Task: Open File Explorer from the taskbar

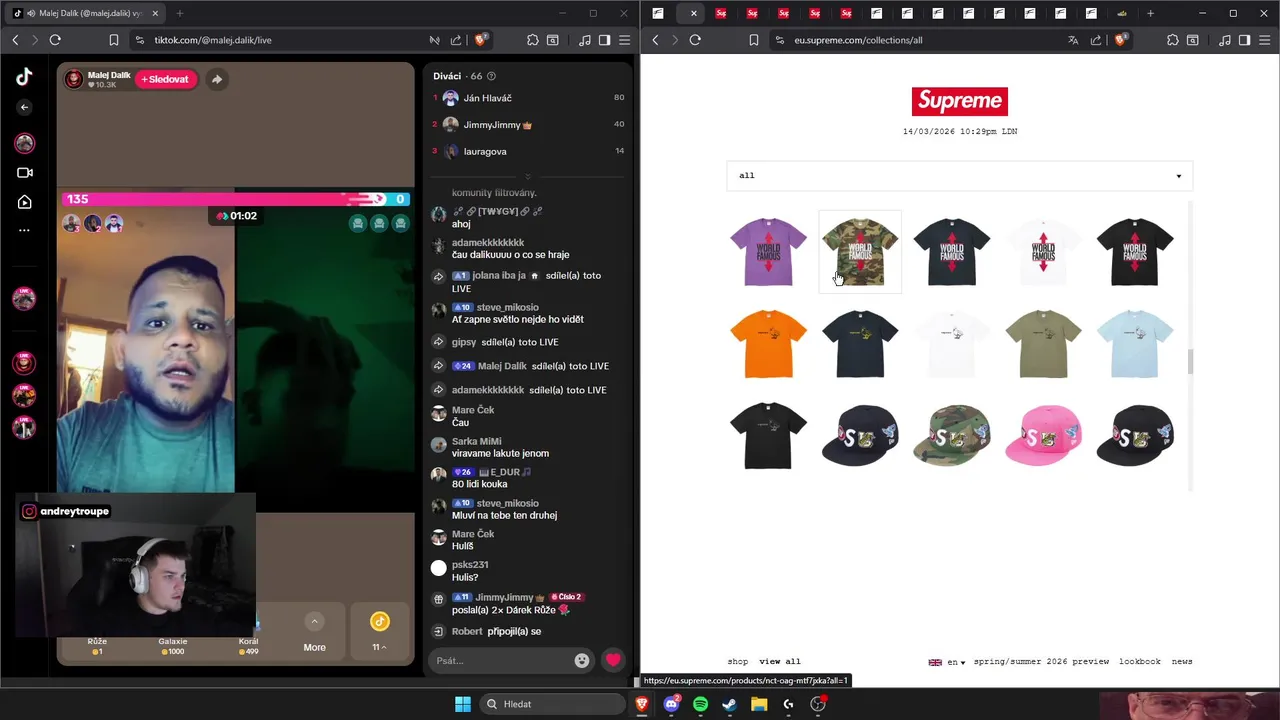Action: (759, 704)
